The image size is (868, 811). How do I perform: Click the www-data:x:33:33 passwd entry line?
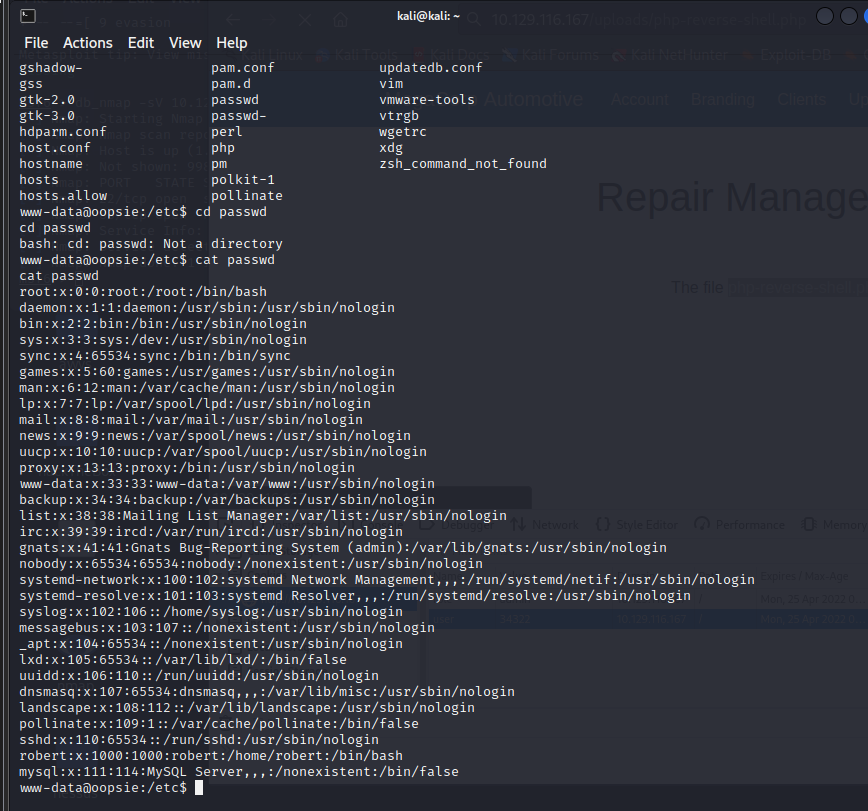pyautogui.click(x=227, y=484)
